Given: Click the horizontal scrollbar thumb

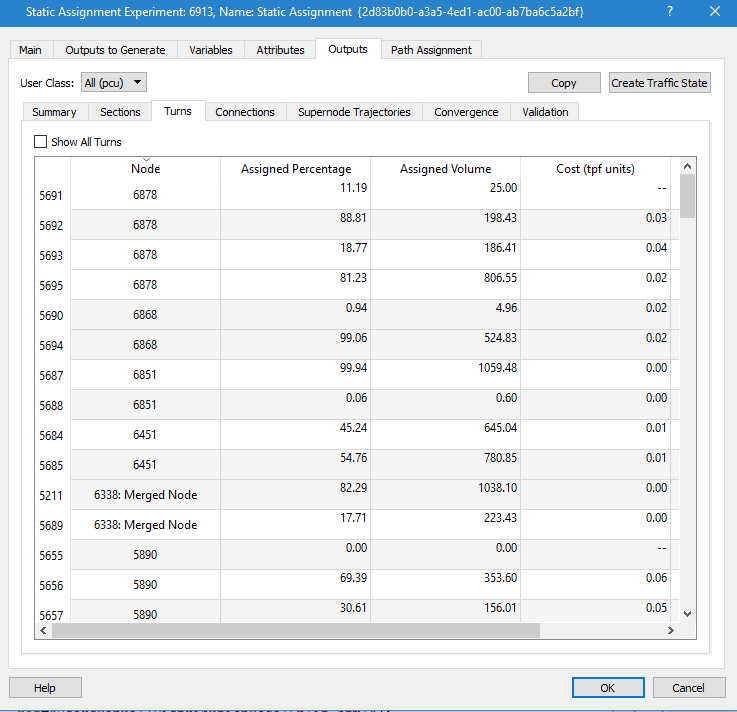Looking at the screenshot, I should tap(296, 630).
